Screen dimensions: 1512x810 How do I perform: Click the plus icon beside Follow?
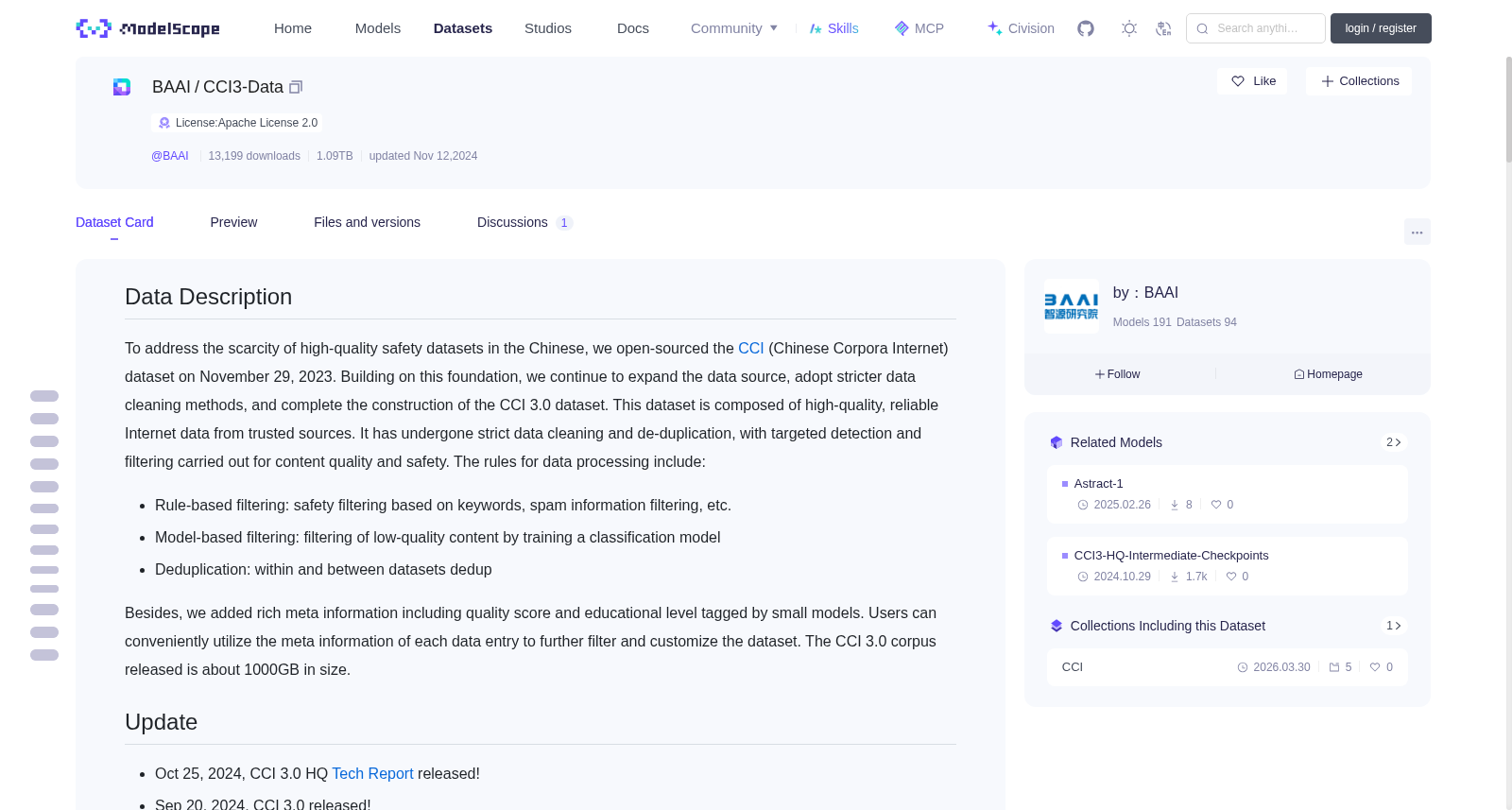[1100, 374]
